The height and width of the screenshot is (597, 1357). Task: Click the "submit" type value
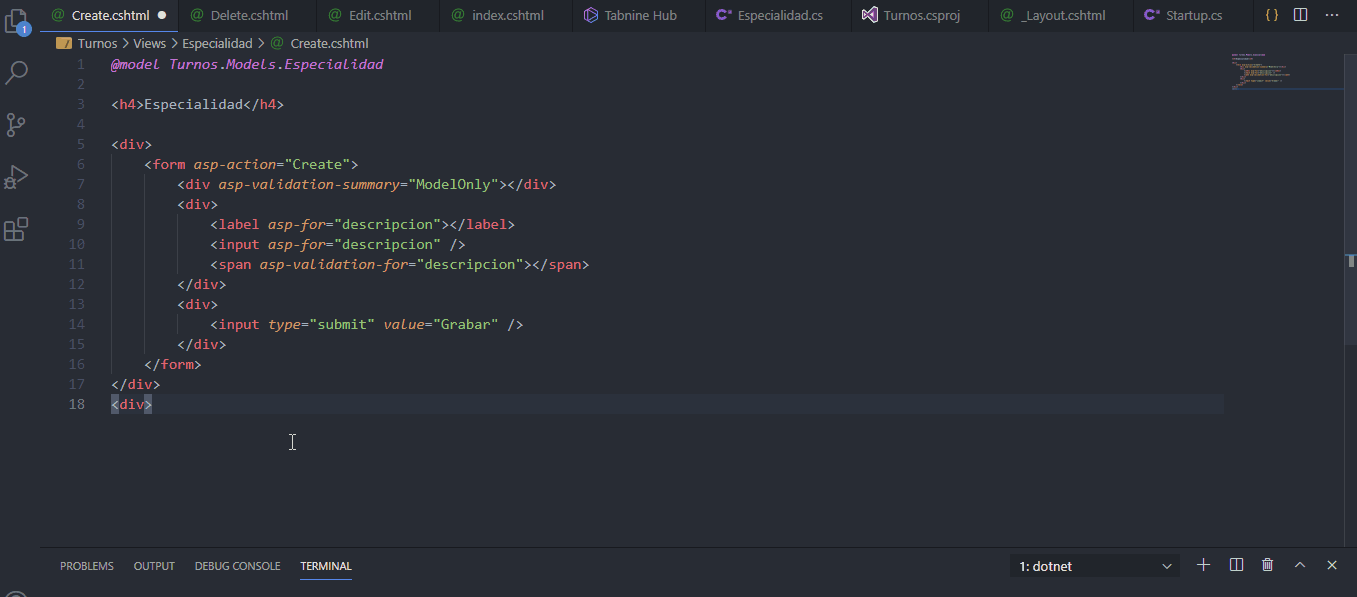tap(342, 324)
